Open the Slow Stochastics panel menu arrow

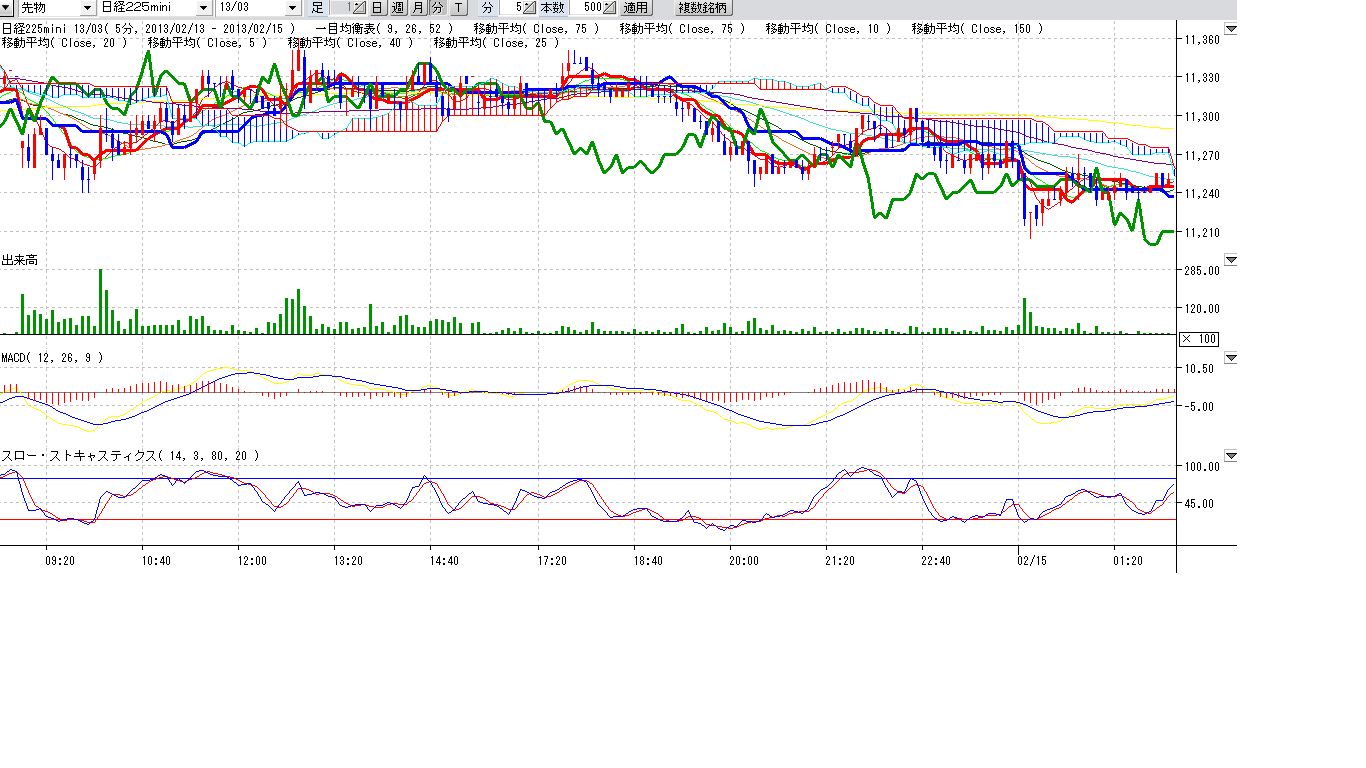coord(1231,455)
